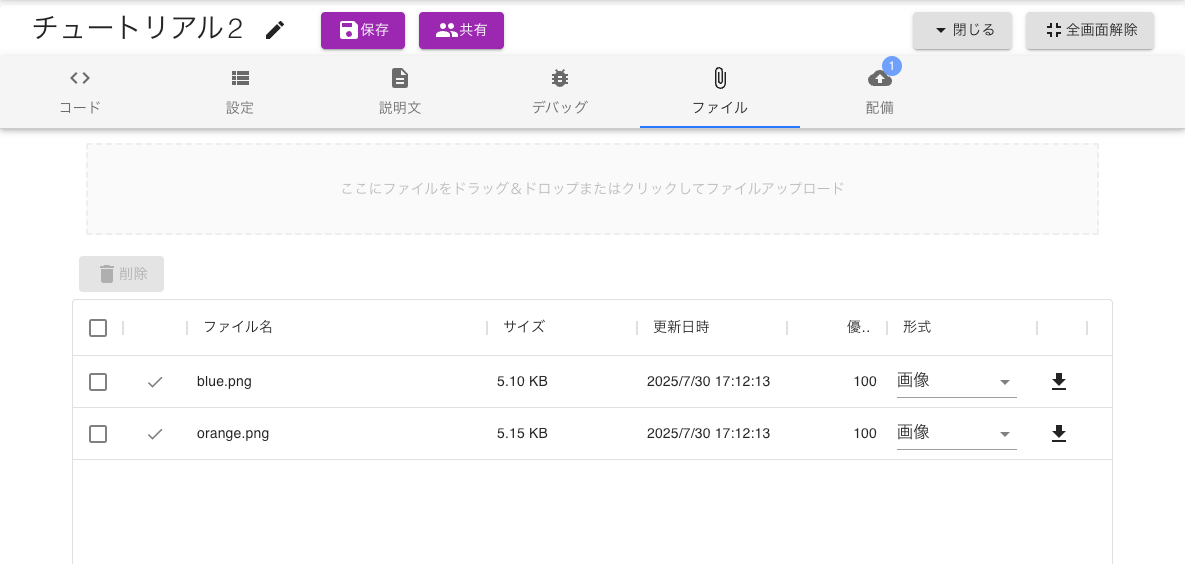Image resolution: width=1185 pixels, height=564 pixels.
Task: Click the pencil icon to edit title
Action: tap(275, 30)
